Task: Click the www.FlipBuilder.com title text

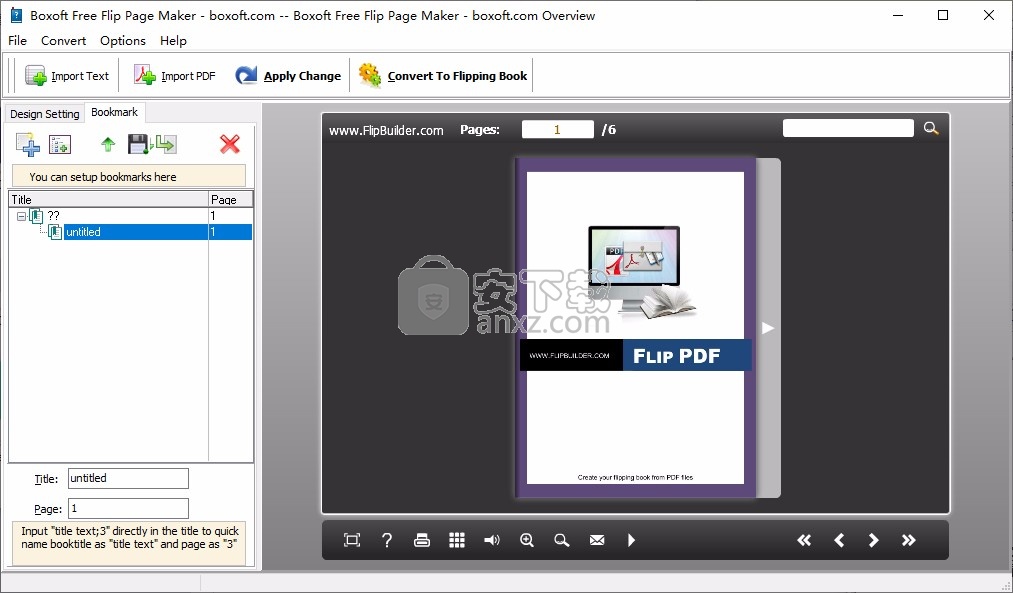Action: (386, 130)
